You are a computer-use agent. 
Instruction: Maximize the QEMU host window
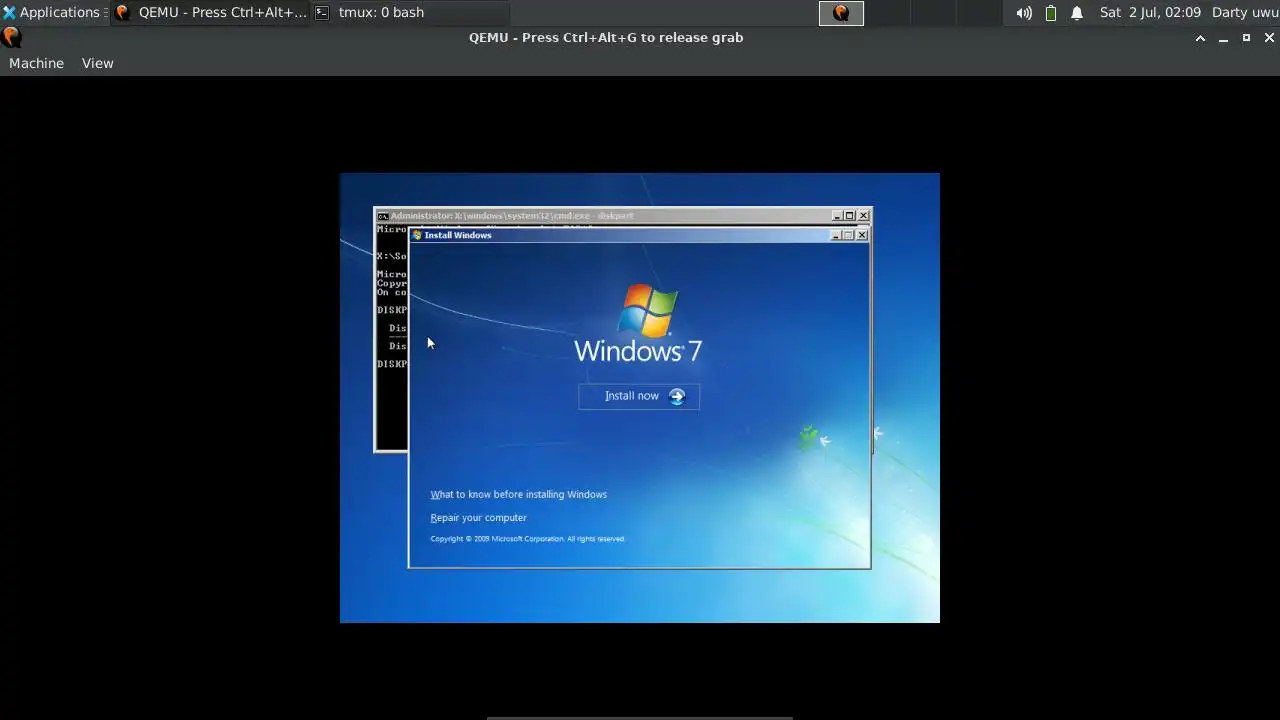[1246, 38]
